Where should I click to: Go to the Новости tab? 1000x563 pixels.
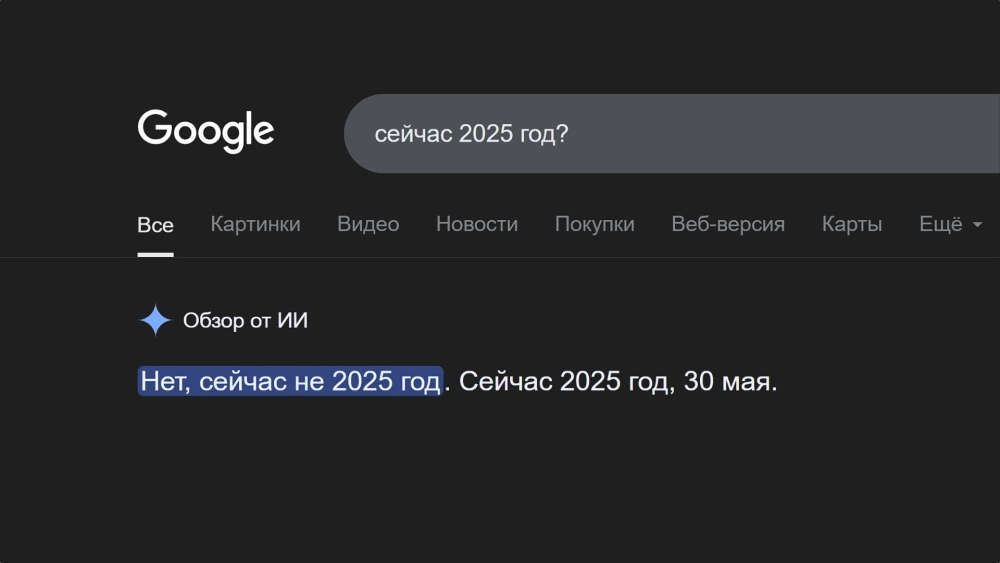point(477,225)
